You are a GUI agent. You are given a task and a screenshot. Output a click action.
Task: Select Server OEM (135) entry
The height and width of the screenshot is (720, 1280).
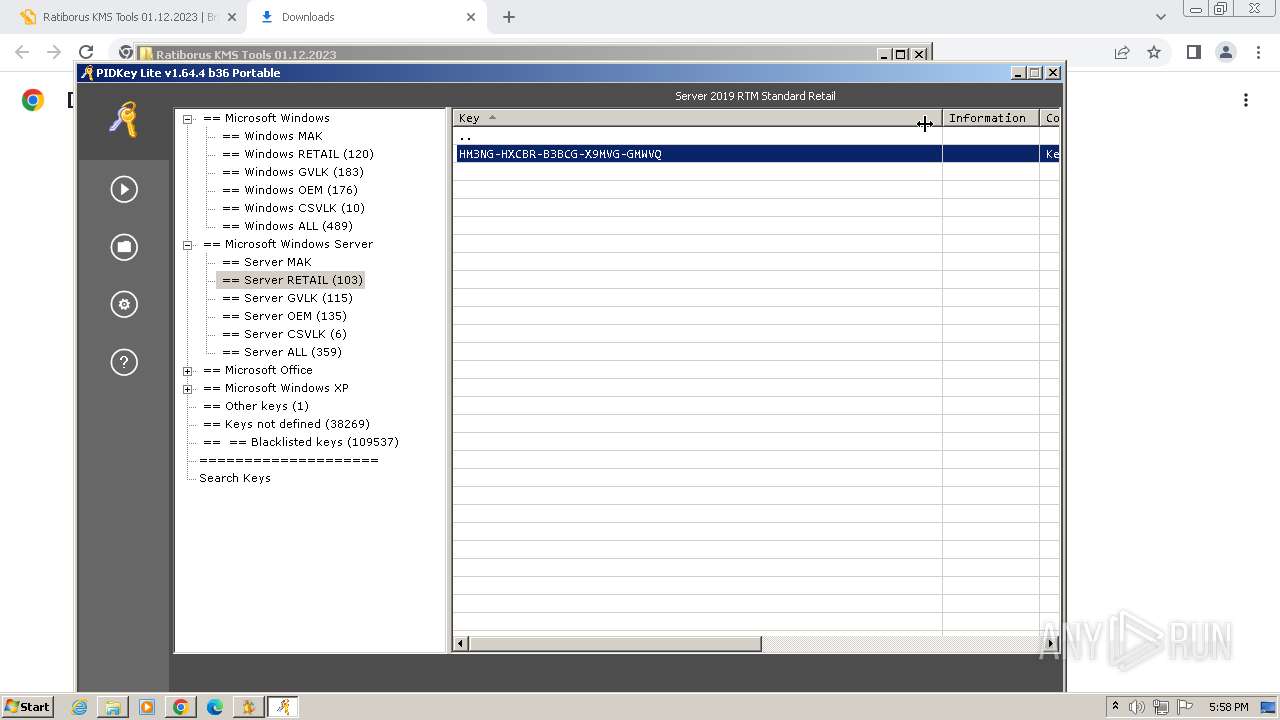(x=284, y=316)
